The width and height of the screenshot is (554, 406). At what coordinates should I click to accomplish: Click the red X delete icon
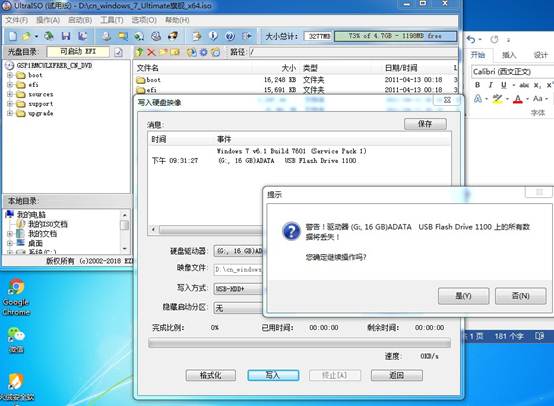(x=151, y=52)
